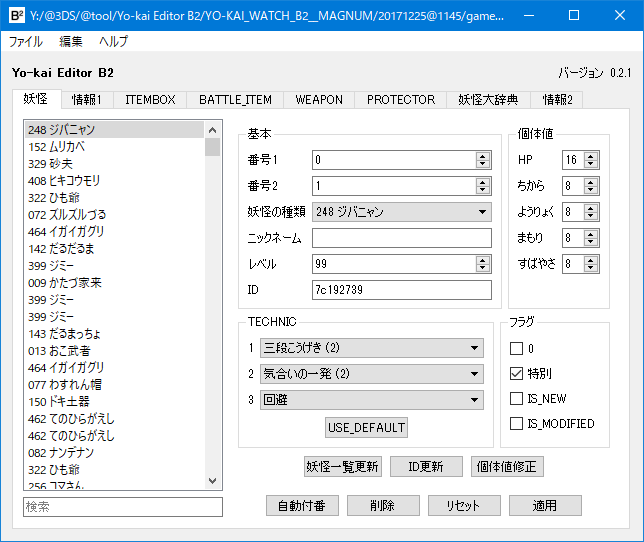Open TECHNIC 1 dropdown 三段こうげき
Image resolution: width=644 pixels, height=542 pixels.
point(372,348)
